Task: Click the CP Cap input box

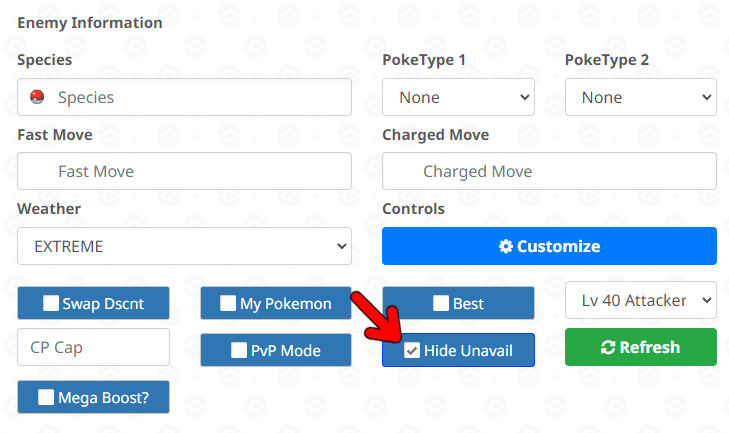Action: point(93,347)
